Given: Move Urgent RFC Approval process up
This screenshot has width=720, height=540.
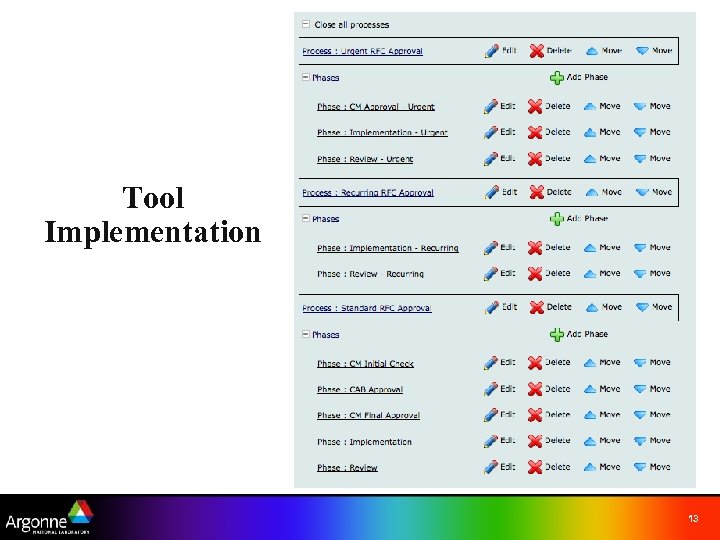Looking at the screenshot, I should pos(604,51).
